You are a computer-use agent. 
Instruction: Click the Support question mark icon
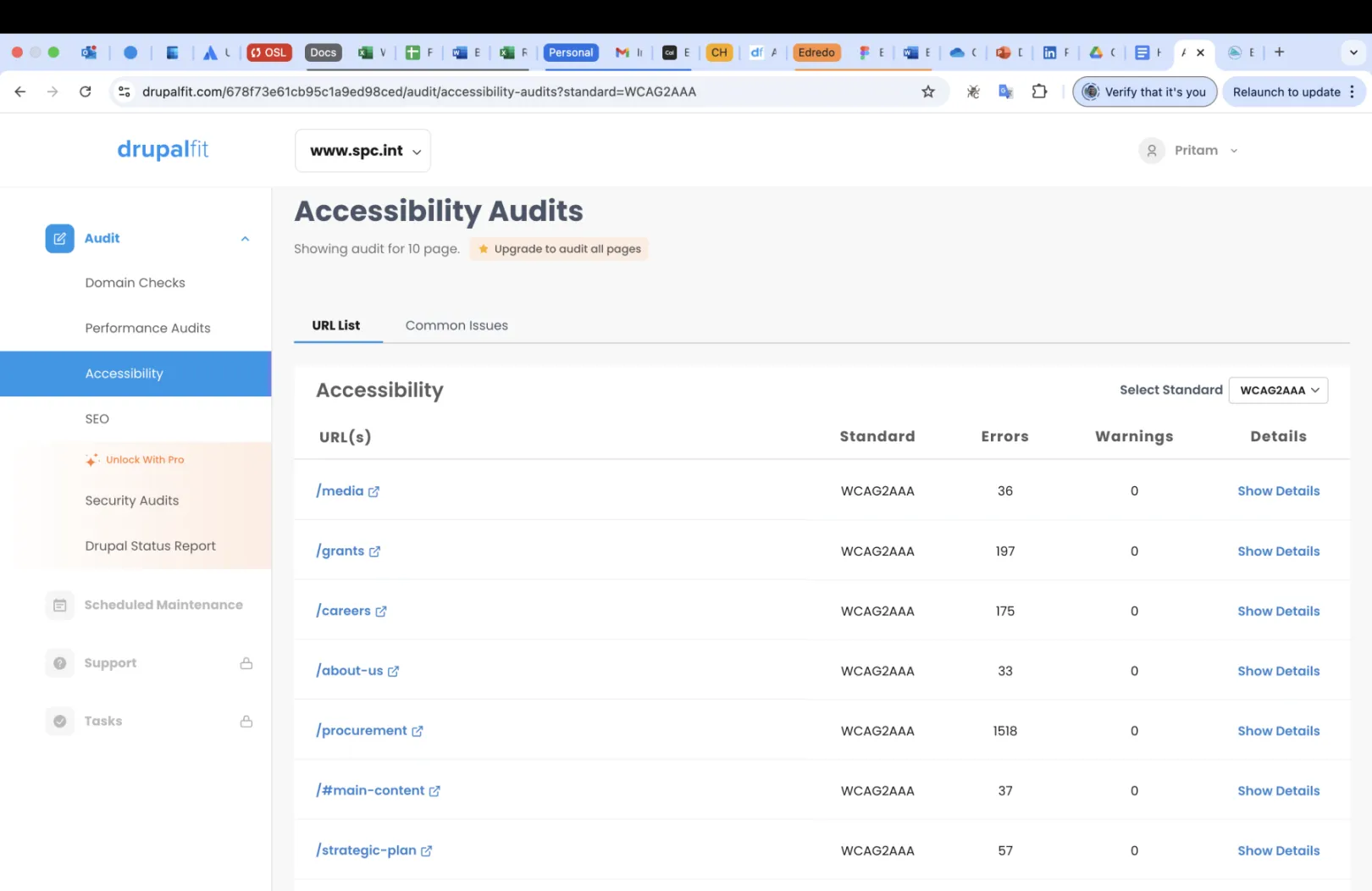pyautogui.click(x=59, y=663)
